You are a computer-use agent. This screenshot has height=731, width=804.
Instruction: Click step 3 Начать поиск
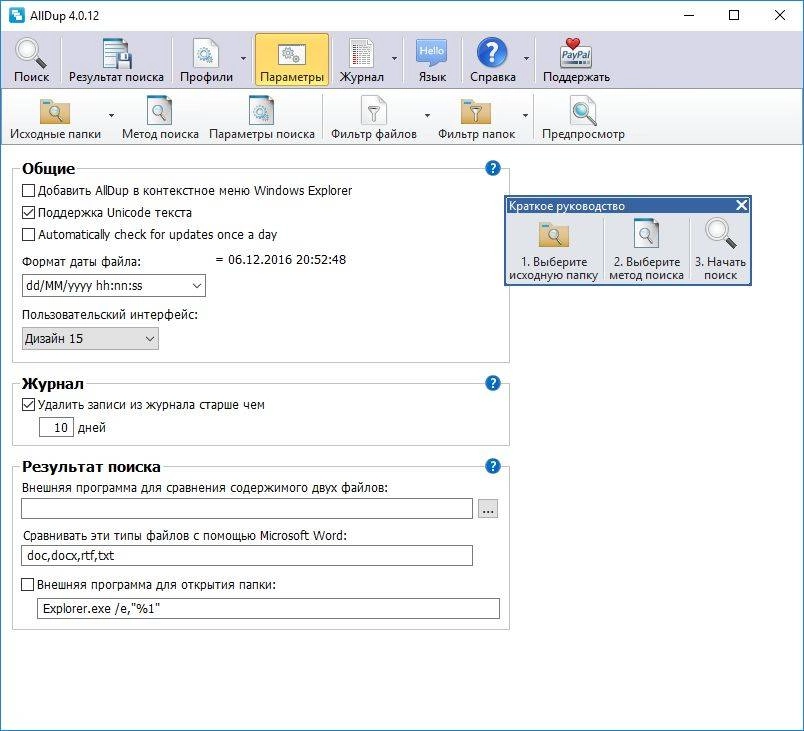coord(720,250)
